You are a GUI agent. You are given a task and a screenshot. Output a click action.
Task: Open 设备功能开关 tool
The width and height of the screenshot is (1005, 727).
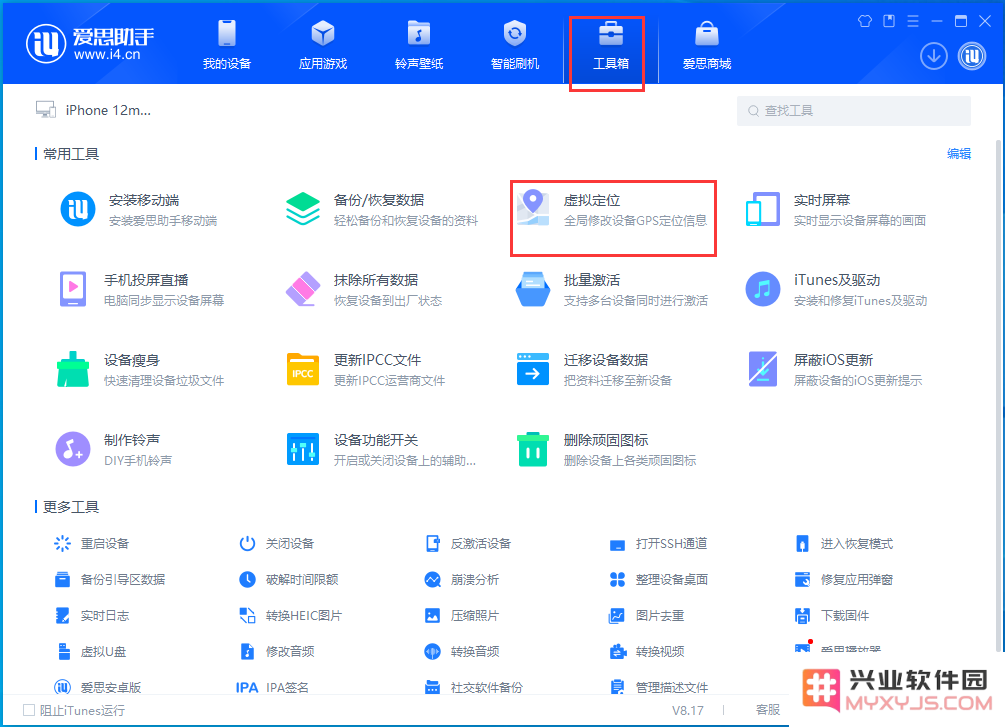382,449
